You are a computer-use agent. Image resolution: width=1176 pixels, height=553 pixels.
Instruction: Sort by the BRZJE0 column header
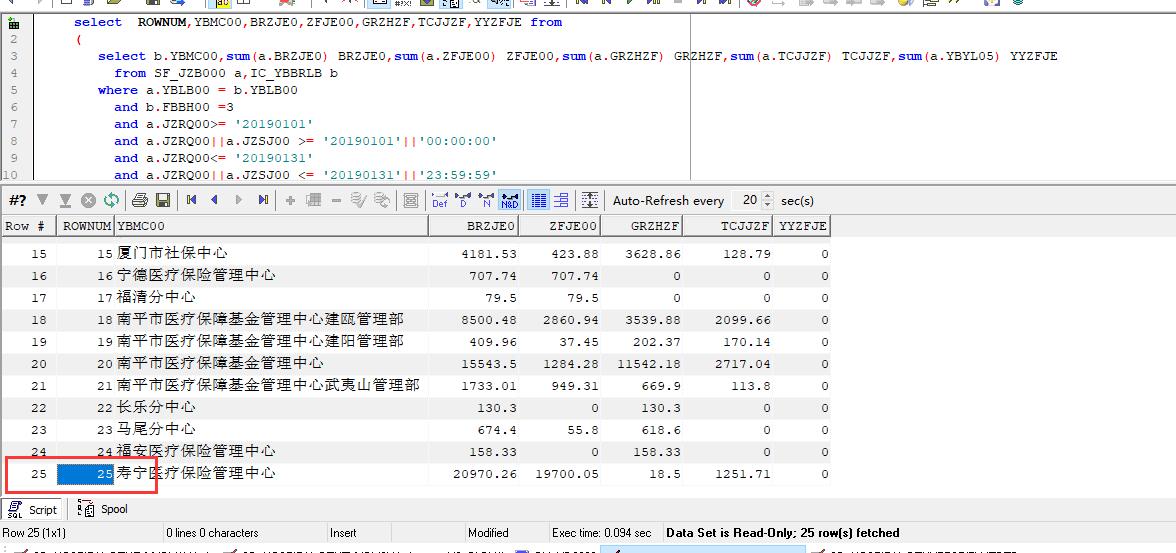tap(473, 226)
